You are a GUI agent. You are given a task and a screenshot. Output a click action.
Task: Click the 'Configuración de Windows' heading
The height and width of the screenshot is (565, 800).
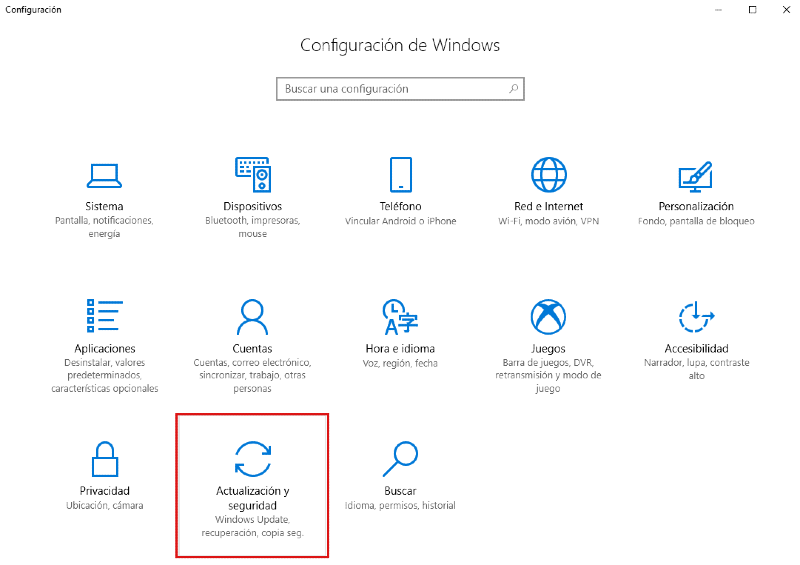tap(400, 45)
